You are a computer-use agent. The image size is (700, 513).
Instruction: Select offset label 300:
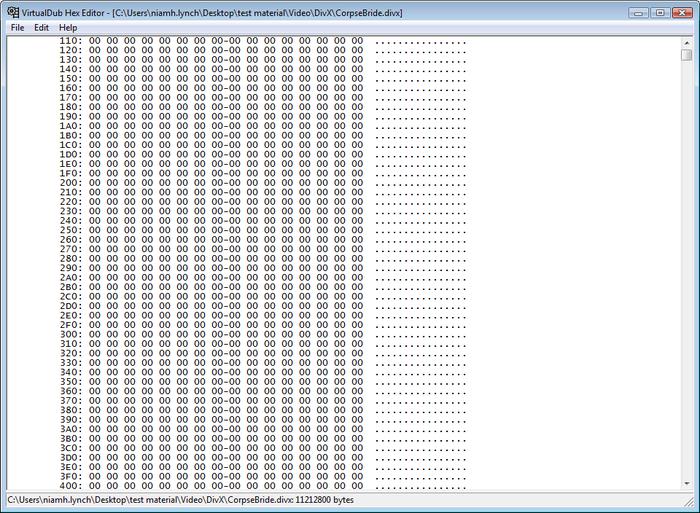71,334
